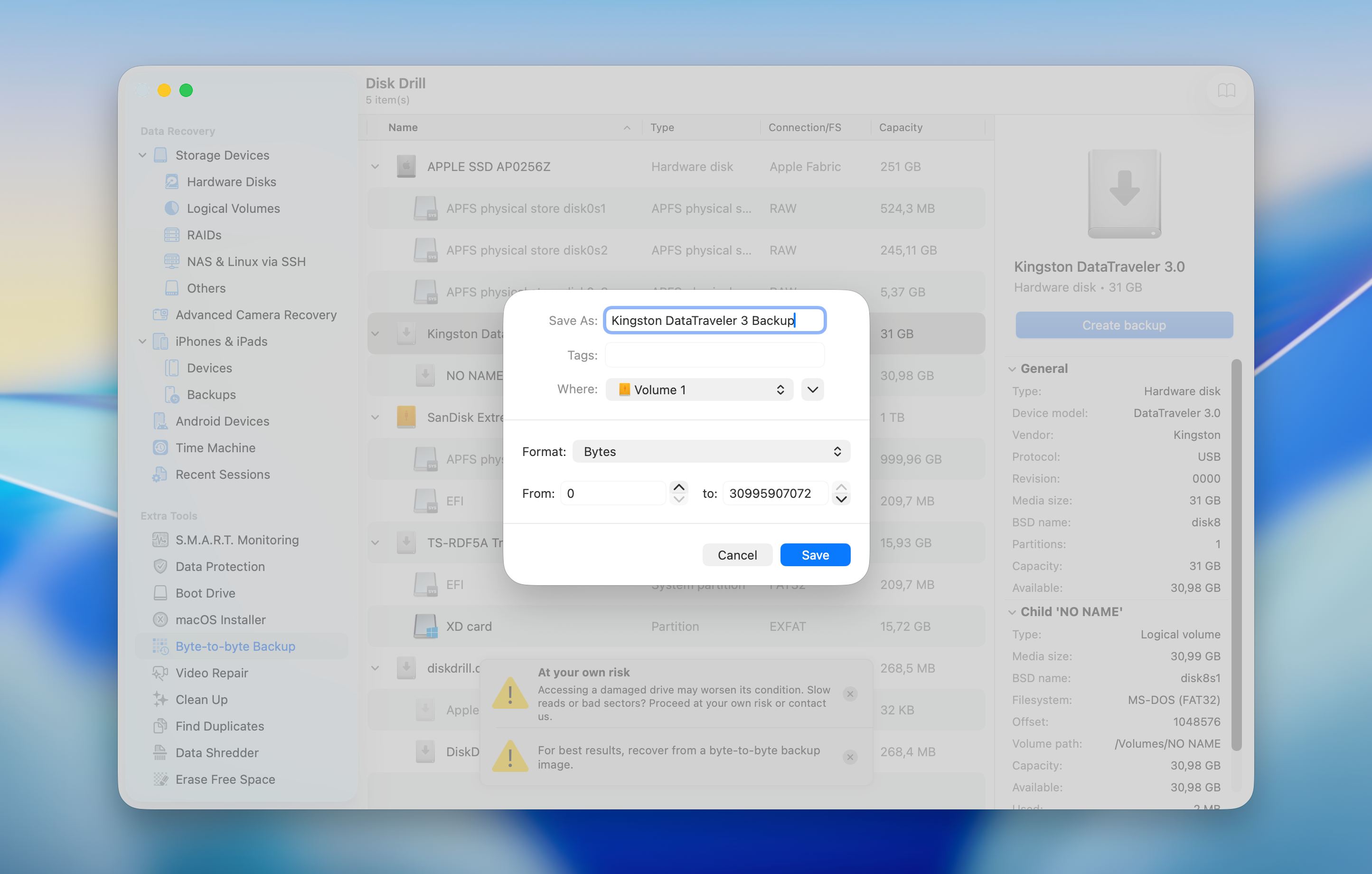1372x874 pixels.
Task: Click the Save button
Action: [815, 555]
